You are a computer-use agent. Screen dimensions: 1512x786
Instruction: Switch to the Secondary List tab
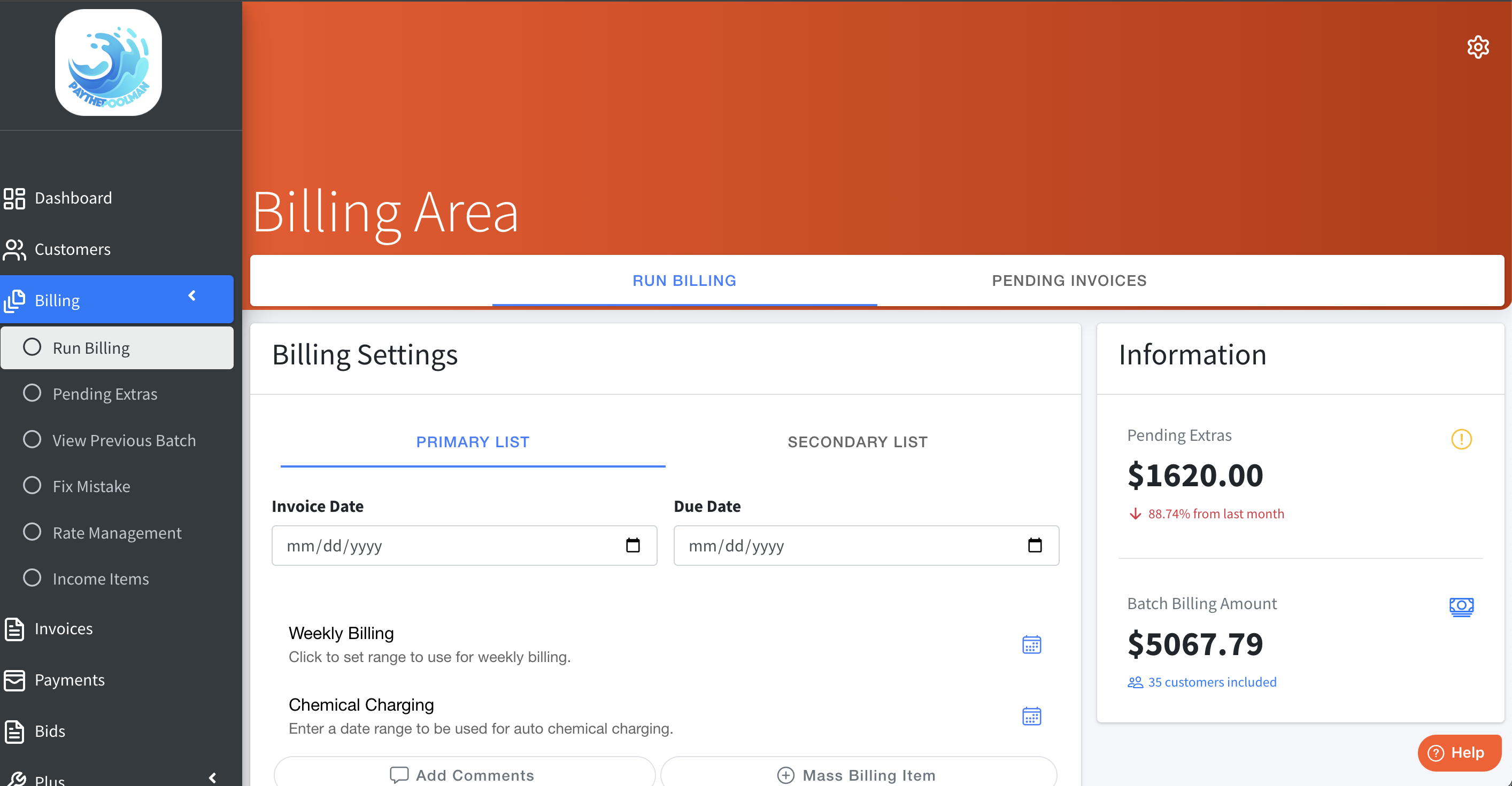(857, 442)
